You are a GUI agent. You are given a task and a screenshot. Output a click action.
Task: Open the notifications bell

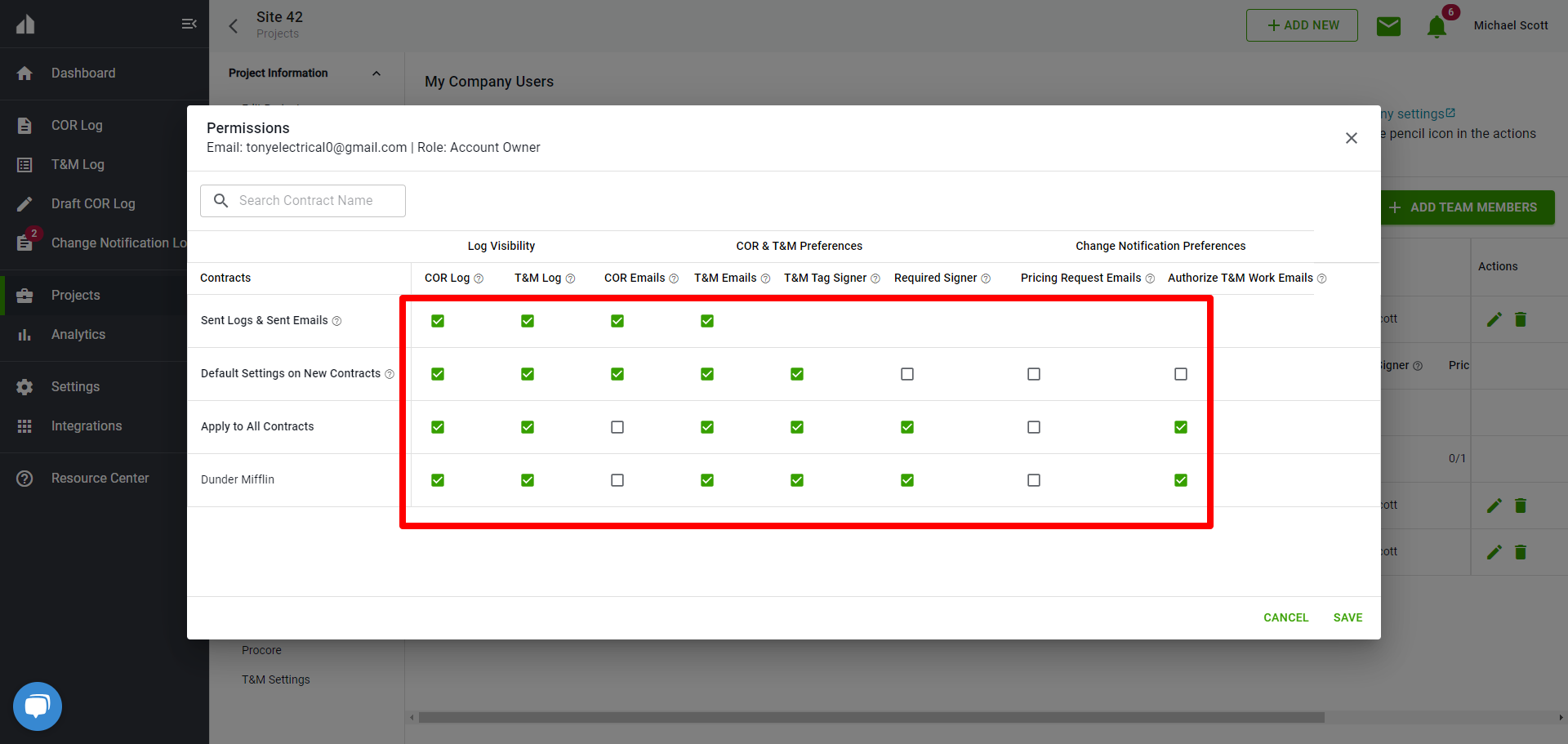(1437, 27)
